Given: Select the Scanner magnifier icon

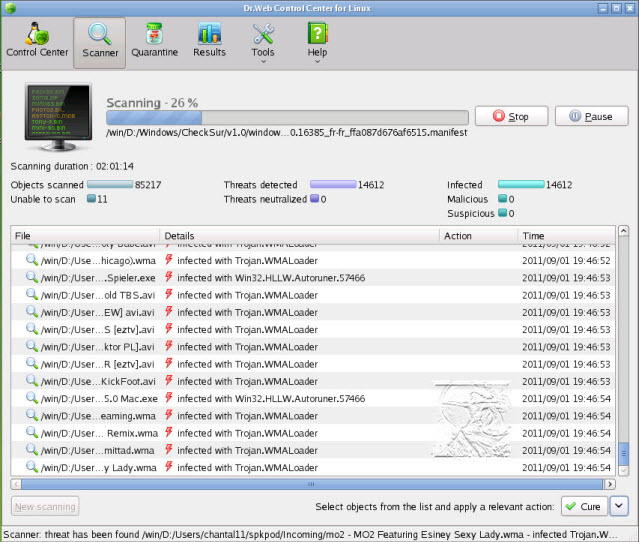Looking at the screenshot, I should coord(100,33).
